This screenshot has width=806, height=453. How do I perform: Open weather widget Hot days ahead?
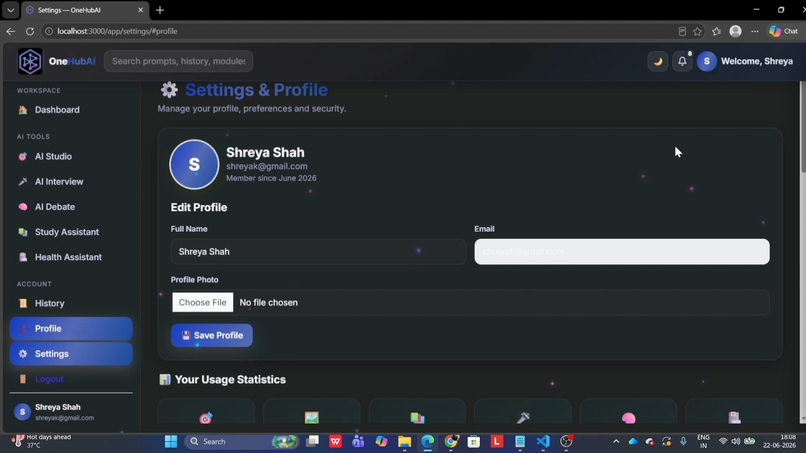42,441
